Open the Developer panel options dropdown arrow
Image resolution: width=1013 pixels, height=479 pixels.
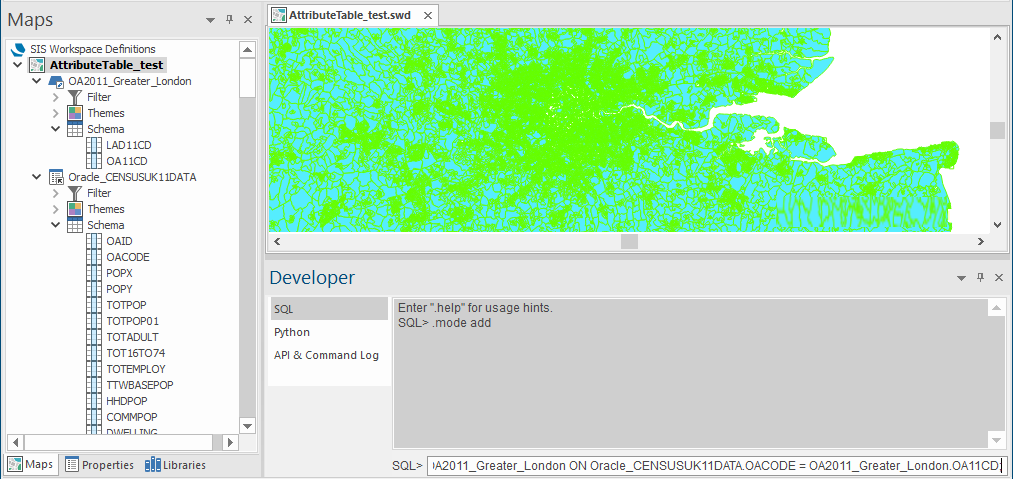[x=961, y=278]
